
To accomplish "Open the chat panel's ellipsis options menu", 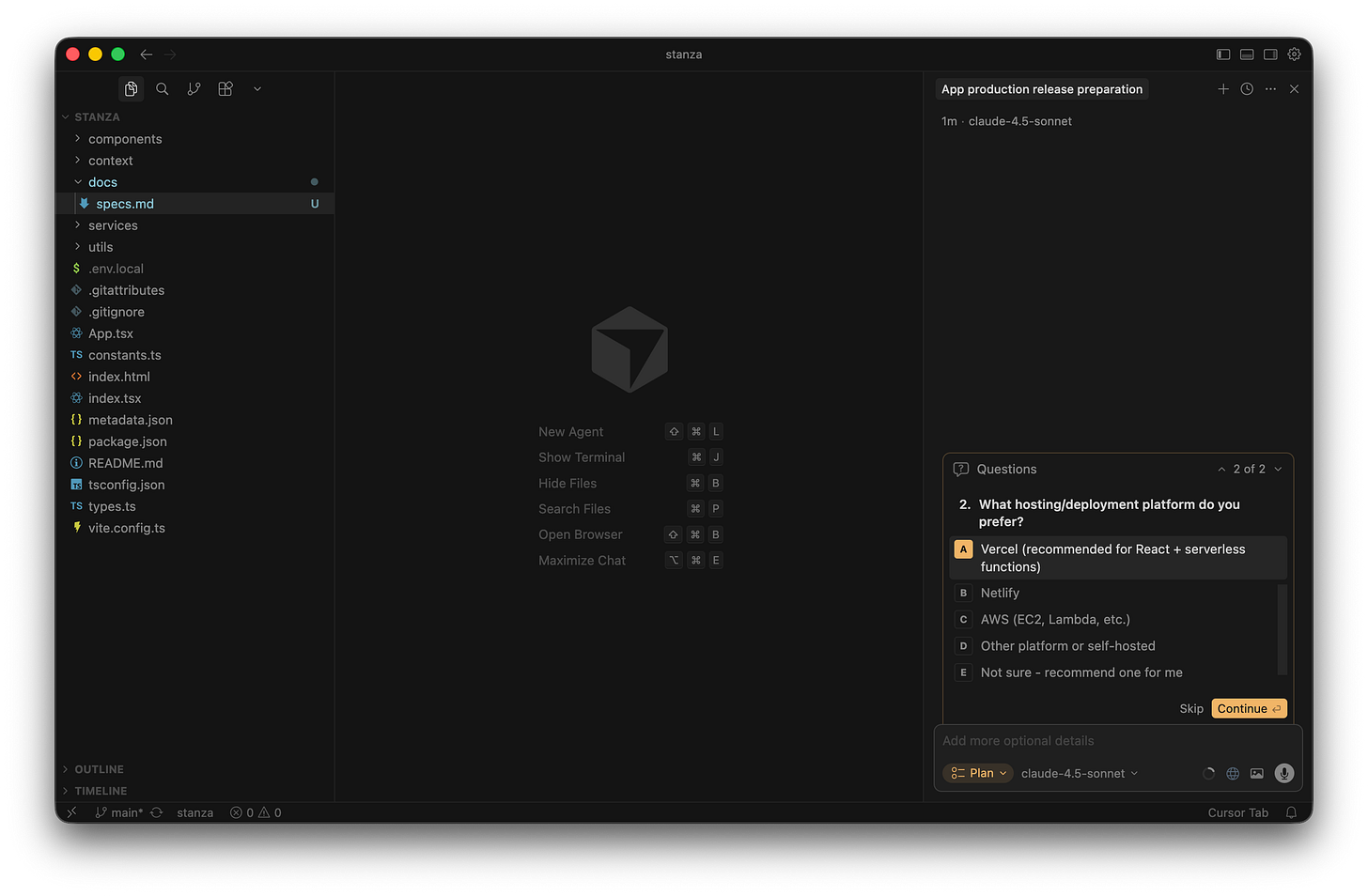I will coord(1270,88).
